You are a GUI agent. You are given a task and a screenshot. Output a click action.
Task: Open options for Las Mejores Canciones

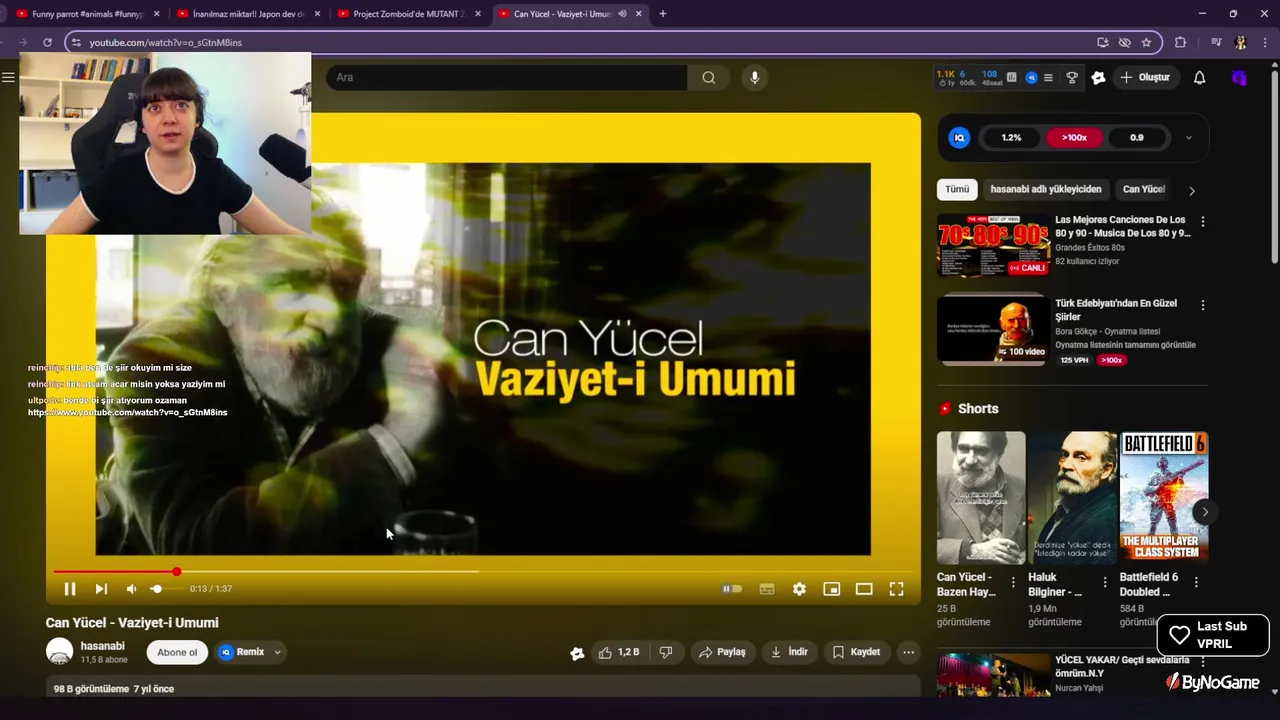click(x=1203, y=221)
